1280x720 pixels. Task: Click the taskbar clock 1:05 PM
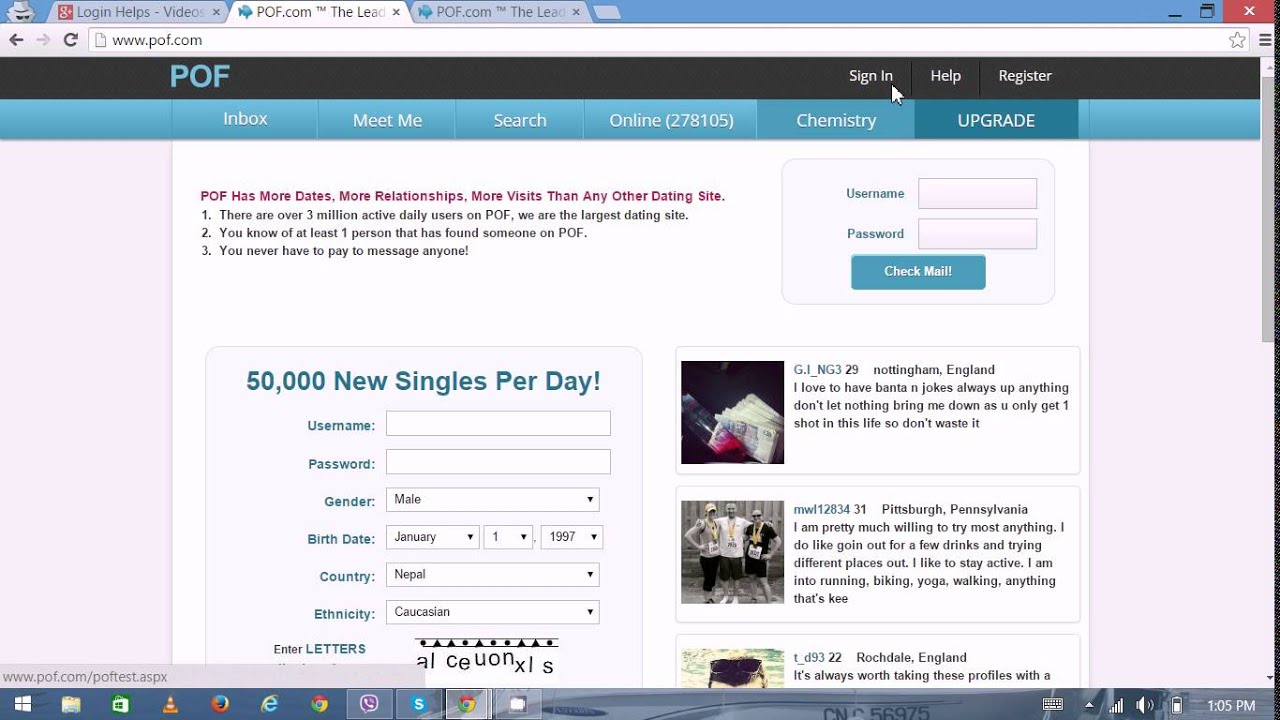click(x=1231, y=706)
